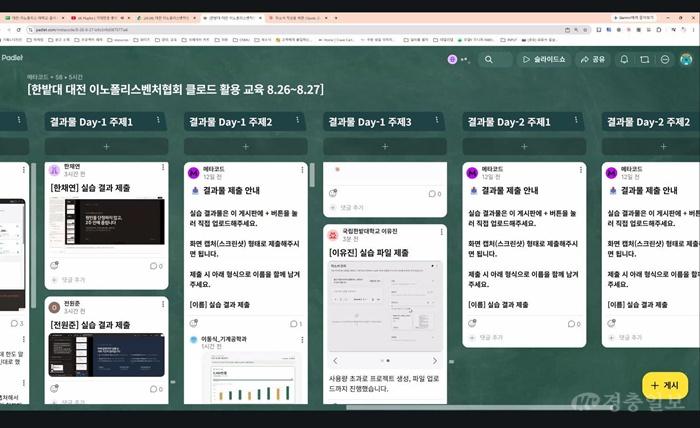Click the [한채연] 실습 결과 제출 title
This screenshot has width=700, height=428.
click(90, 188)
